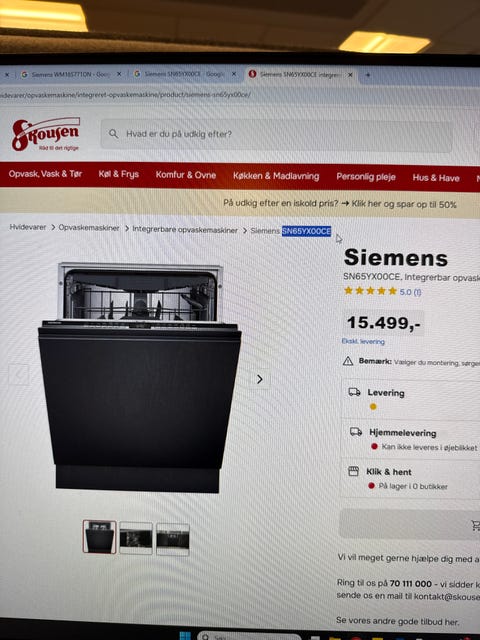Screen dimensions: 480x640
Task: Close the Siemens WM16S771DN Google tab
Action: click(119, 74)
